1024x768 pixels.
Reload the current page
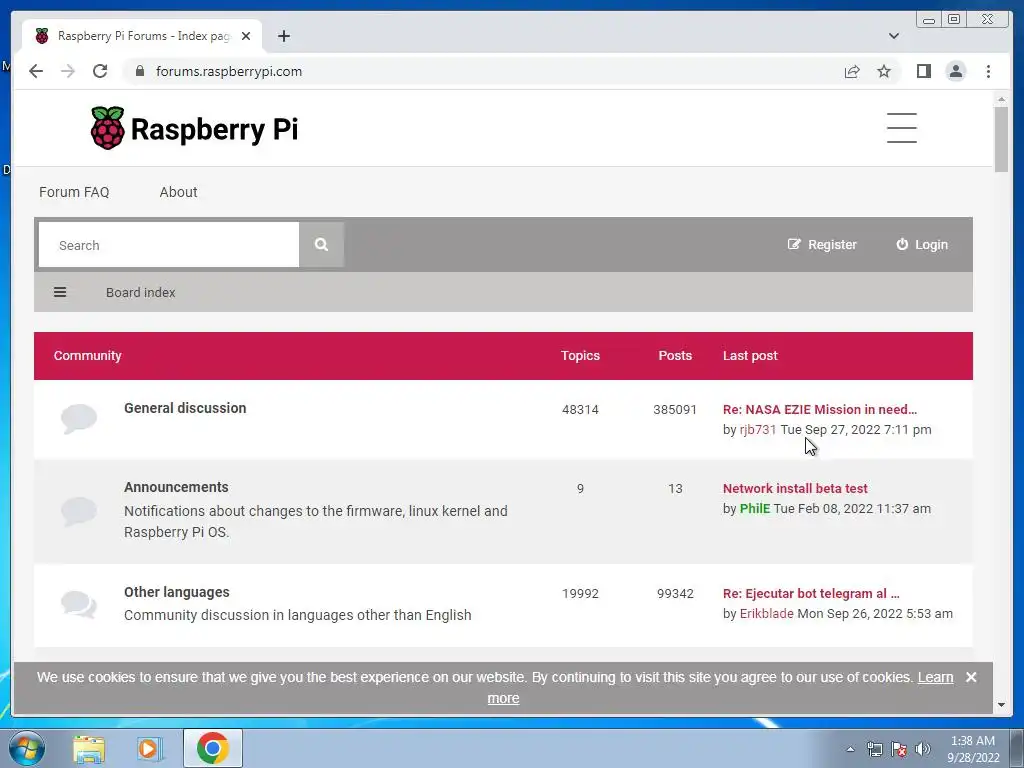point(100,71)
